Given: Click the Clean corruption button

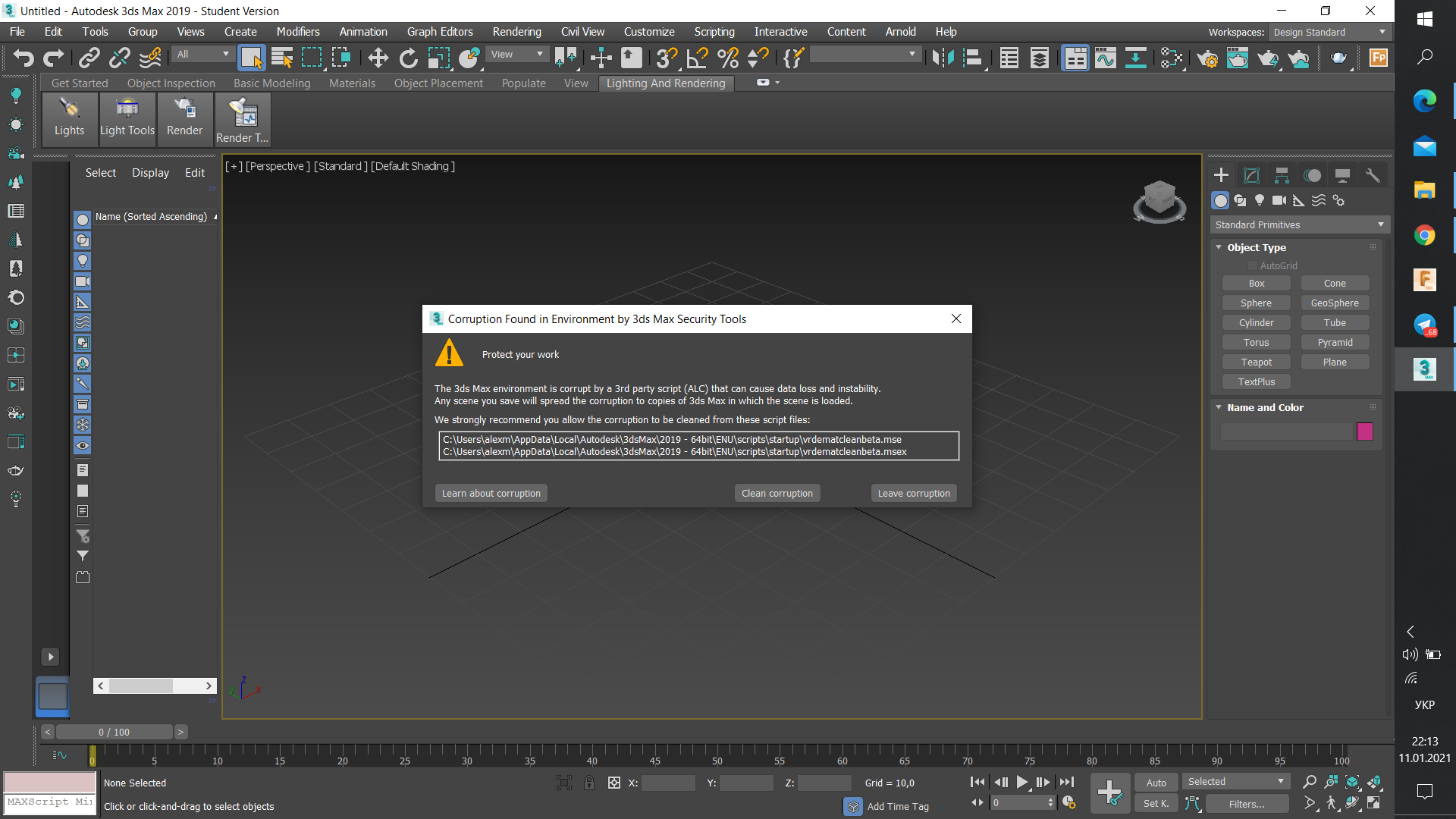Looking at the screenshot, I should 777,494.
